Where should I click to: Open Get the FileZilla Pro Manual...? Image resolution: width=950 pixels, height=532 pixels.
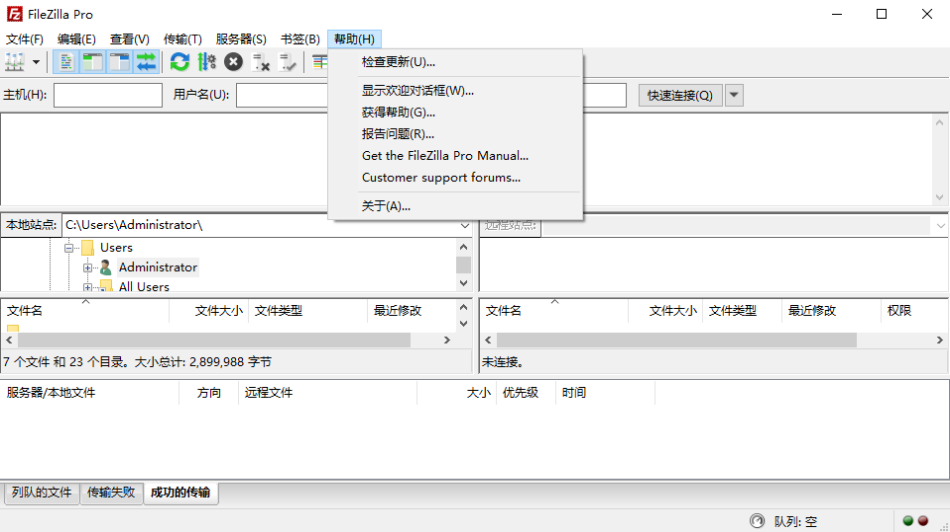pos(455,156)
